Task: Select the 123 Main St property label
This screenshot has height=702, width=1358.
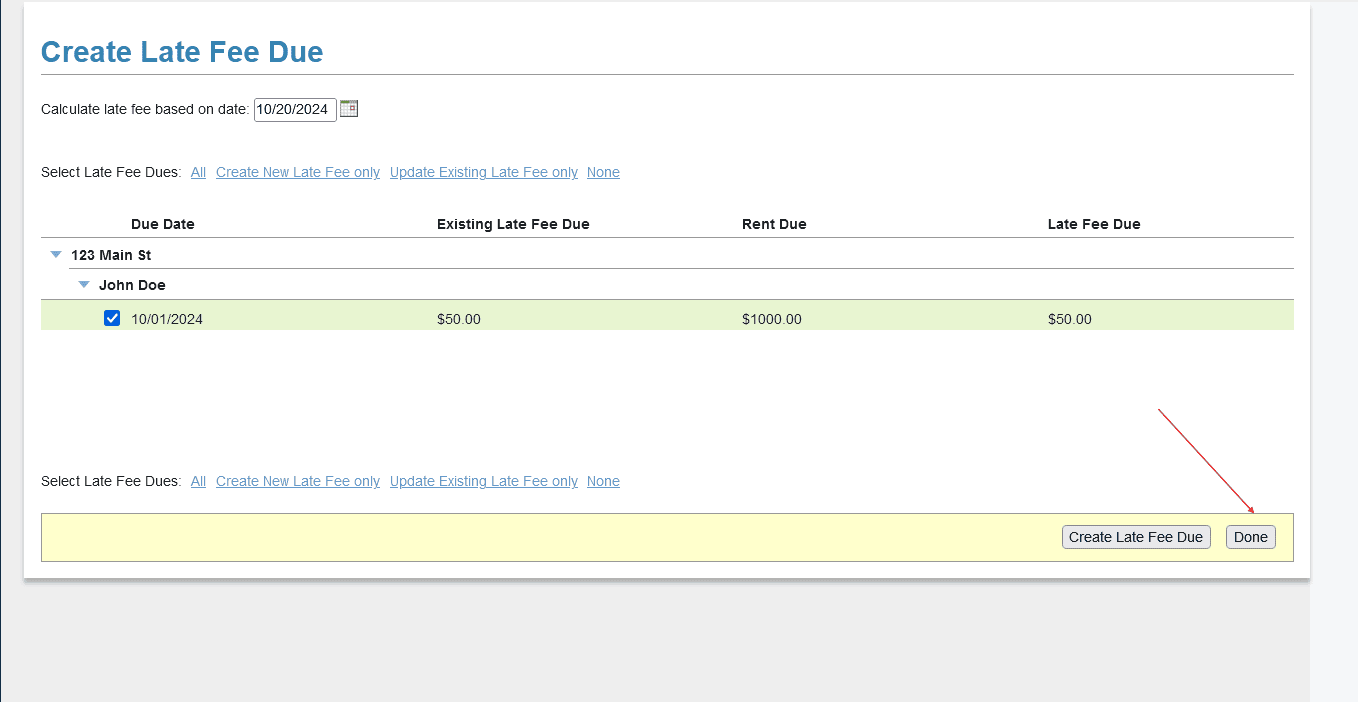Action: tap(111, 255)
